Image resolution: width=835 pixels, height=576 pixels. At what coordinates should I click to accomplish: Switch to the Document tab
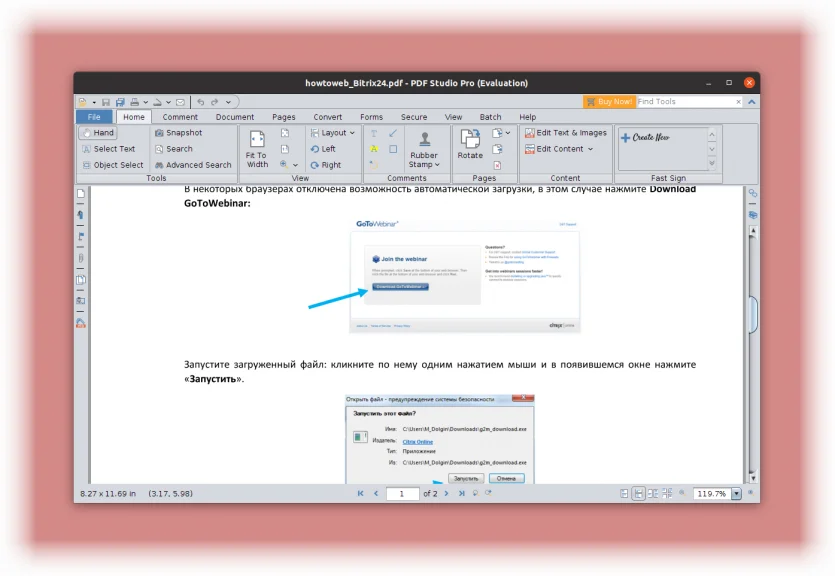[235, 117]
